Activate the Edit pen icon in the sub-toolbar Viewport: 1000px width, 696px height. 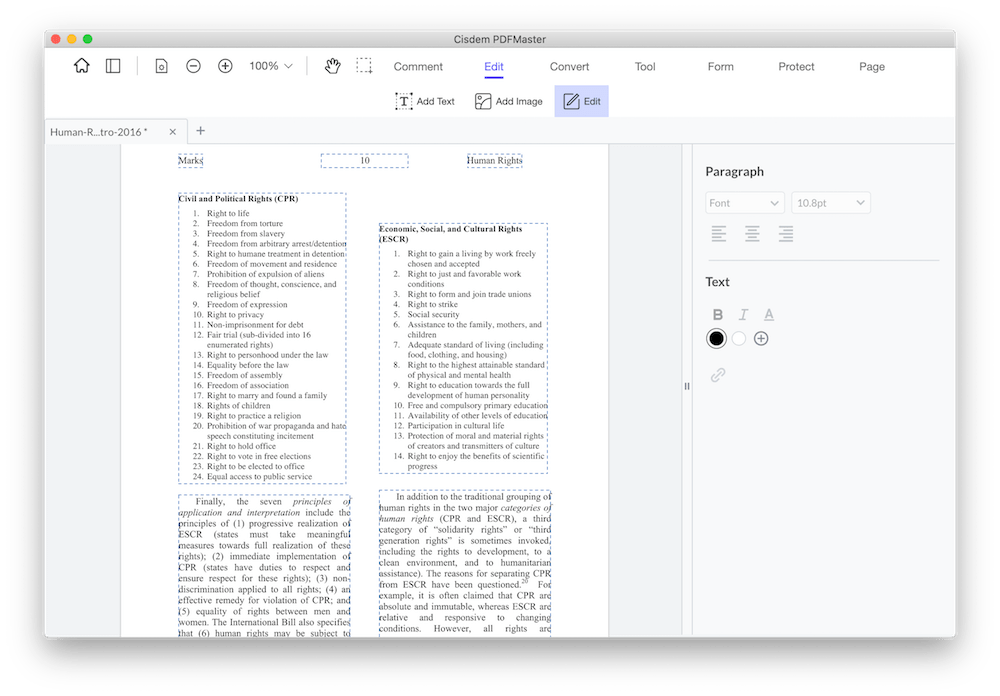click(x=581, y=101)
